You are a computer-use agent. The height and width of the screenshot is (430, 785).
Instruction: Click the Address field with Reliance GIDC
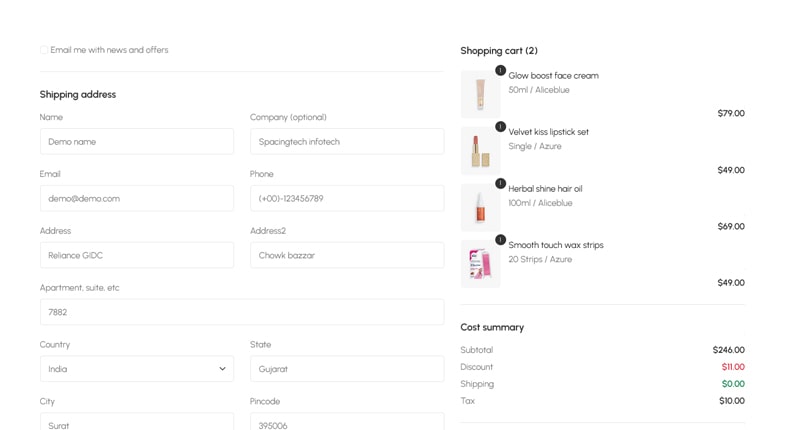tap(136, 256)
